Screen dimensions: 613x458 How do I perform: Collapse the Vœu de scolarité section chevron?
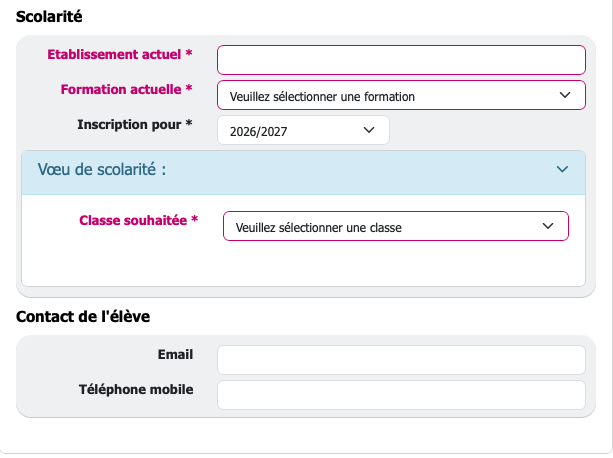click(x=562, y=170)
